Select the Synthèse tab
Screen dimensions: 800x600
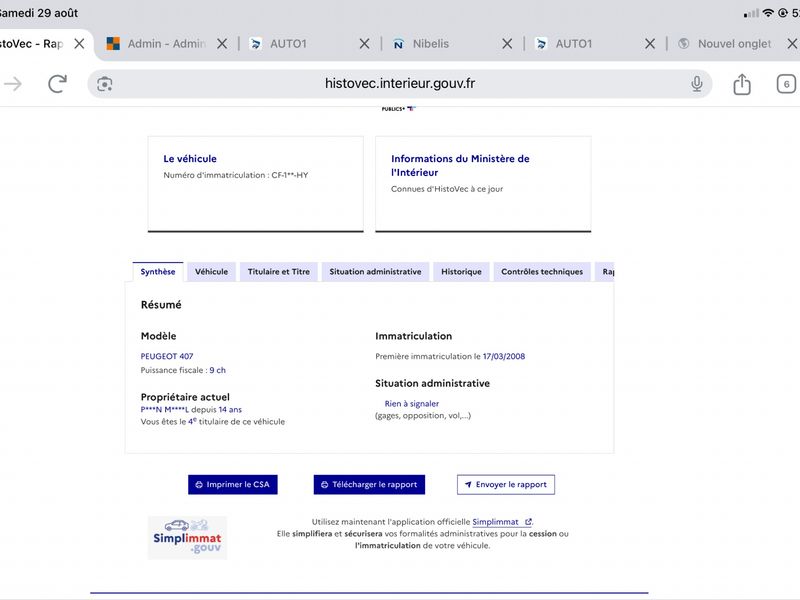coord(158,271)
